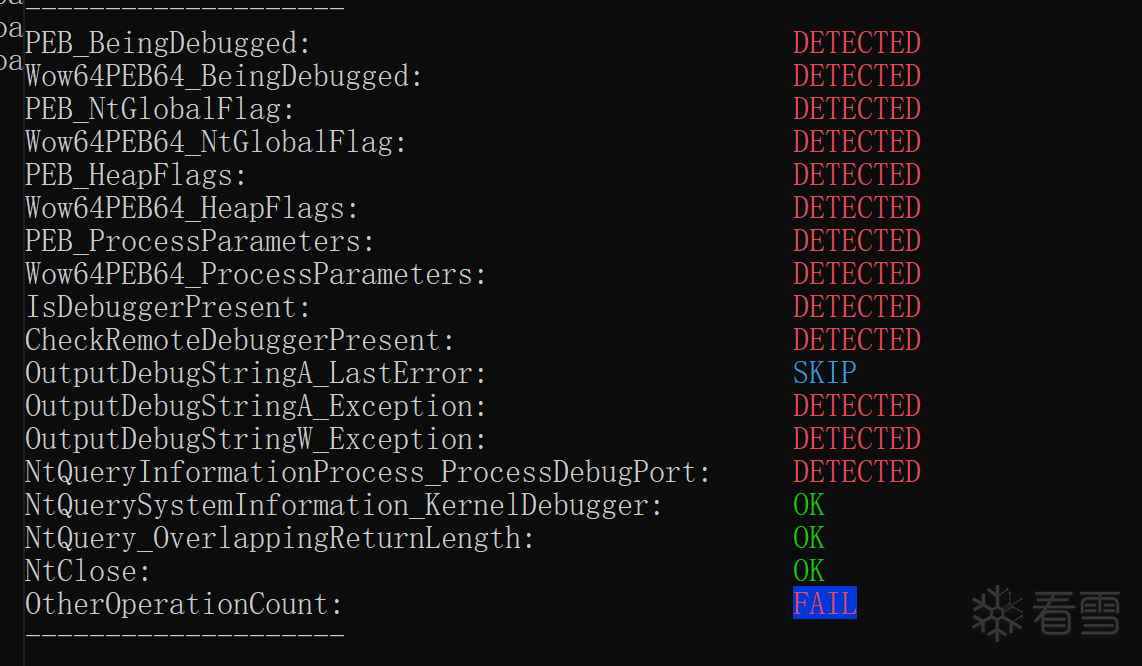This screenshot has height=666, width=1142.
Task: Click the highlighted FAIL status text
Action: click(825, 604)
